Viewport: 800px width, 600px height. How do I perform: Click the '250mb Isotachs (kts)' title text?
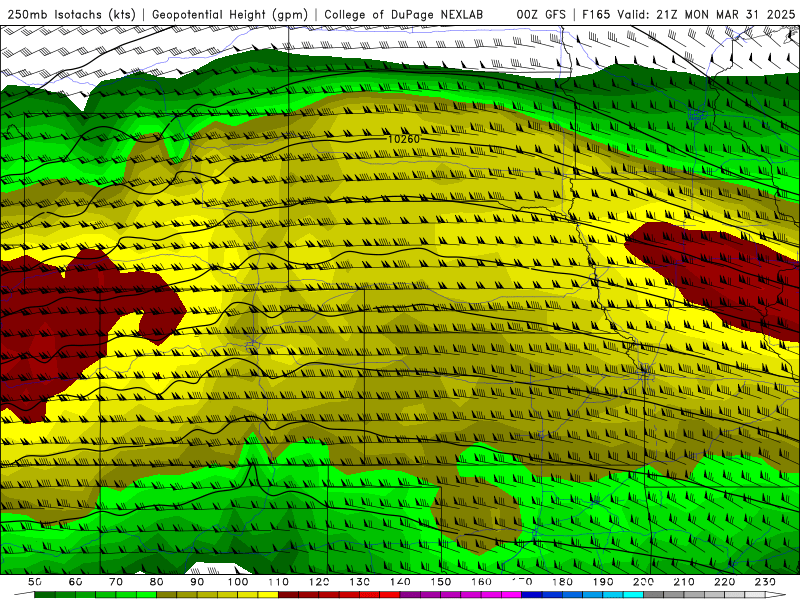tap(72, 15)
